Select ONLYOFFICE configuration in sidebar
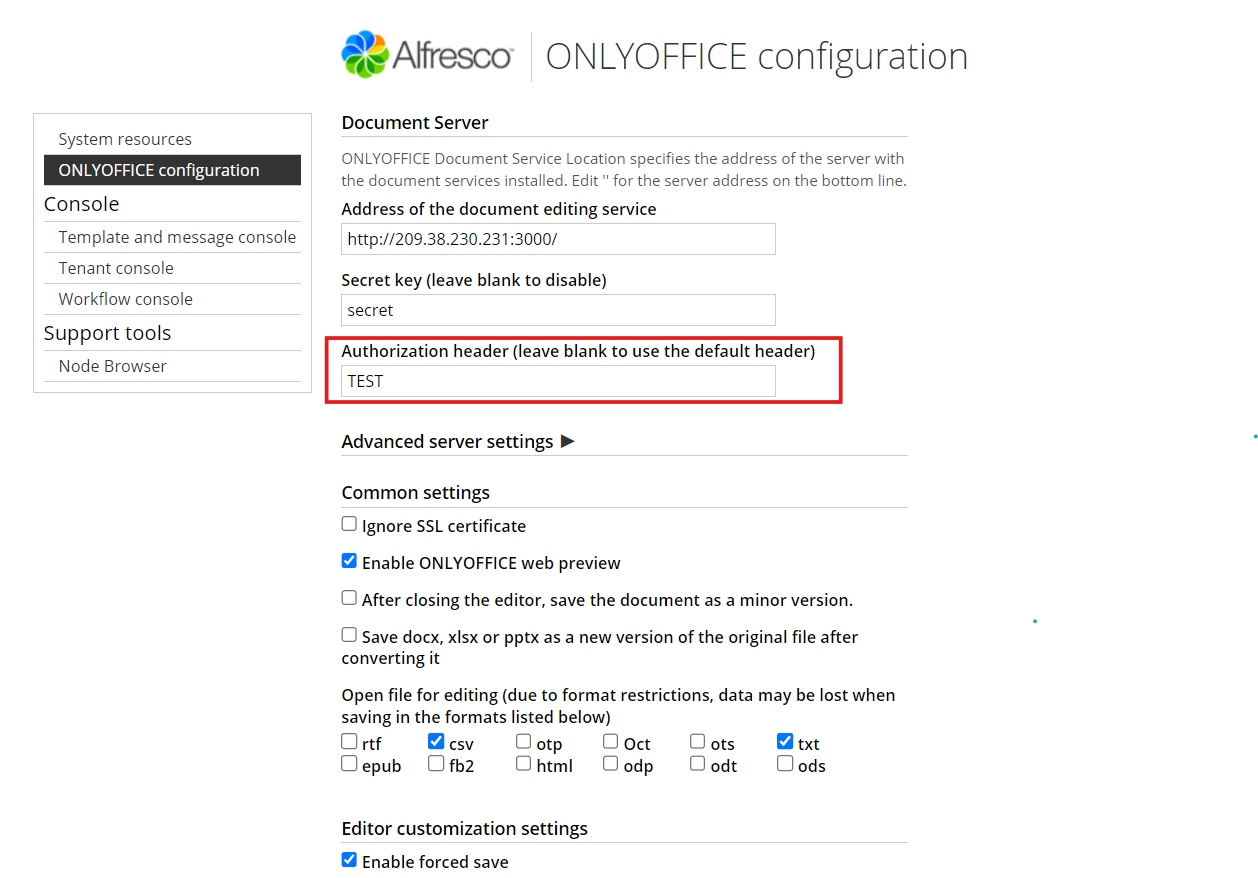 coord(159,170)
